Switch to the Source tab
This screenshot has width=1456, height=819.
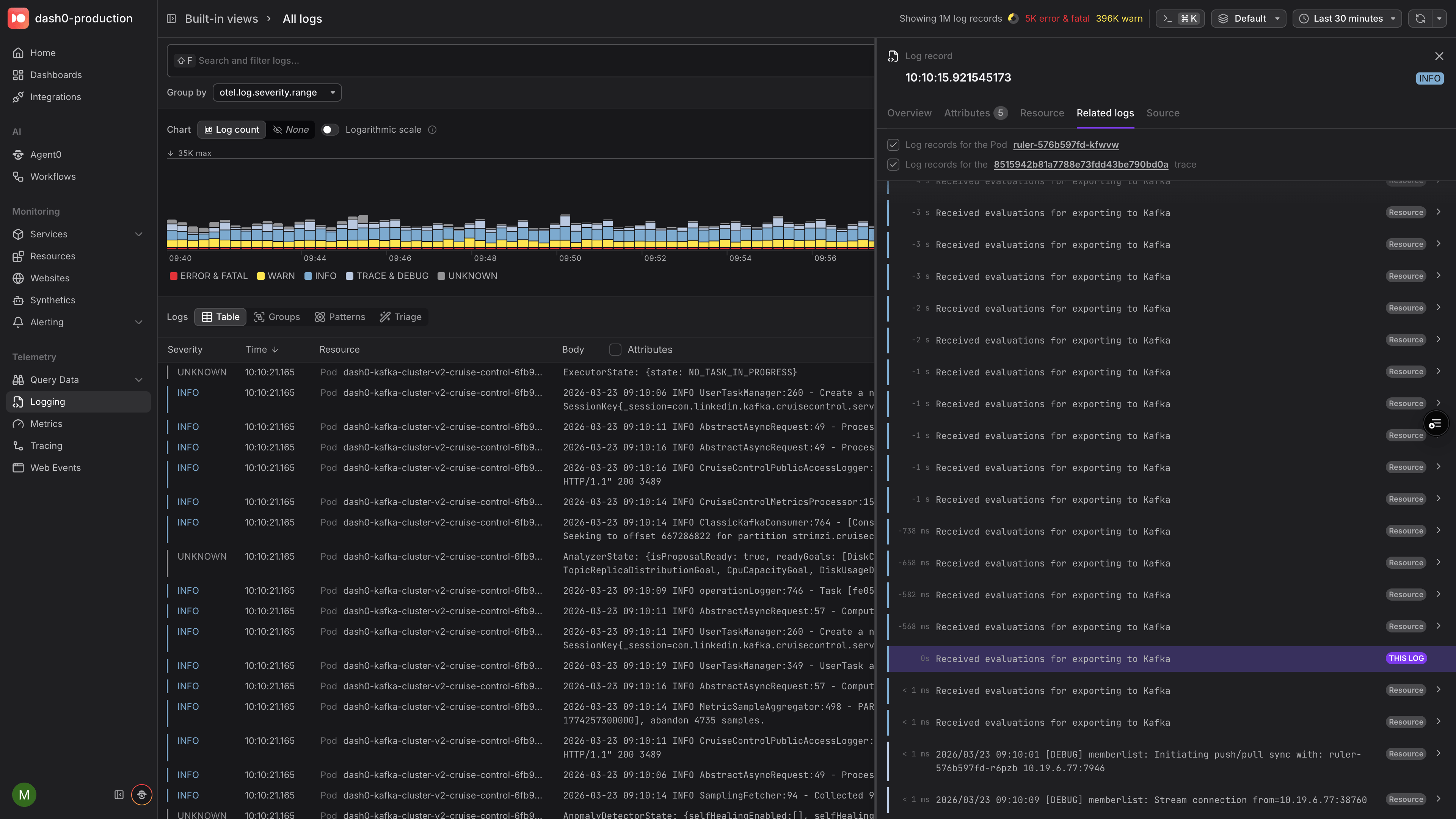1163,113
